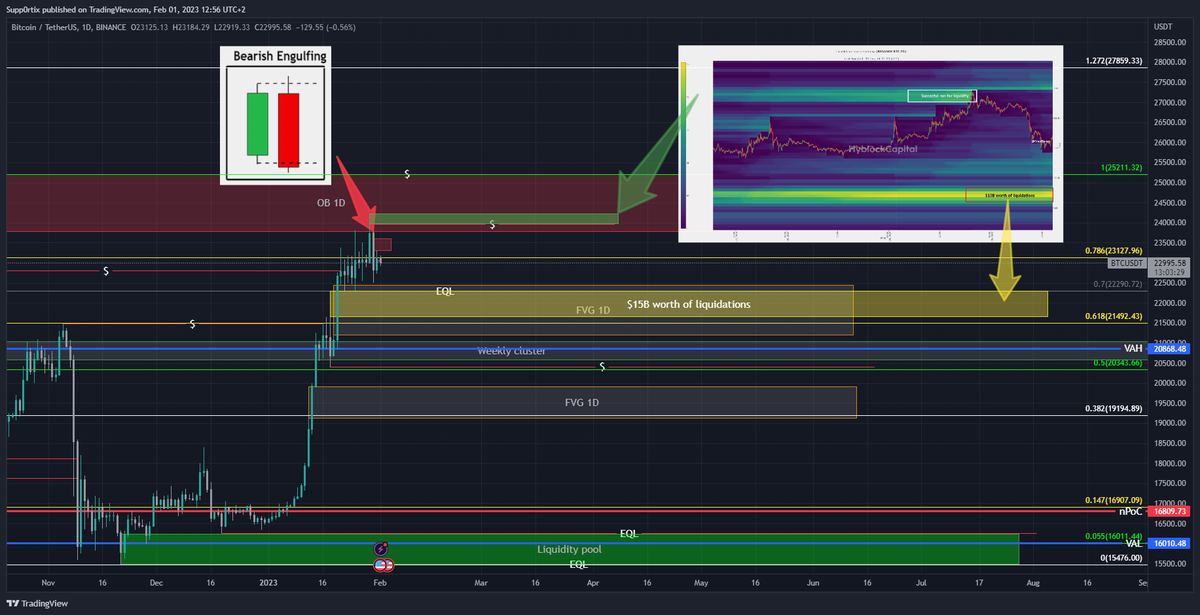Open the purple lightning event marker

pyautogui.click(x=381, y=549)
